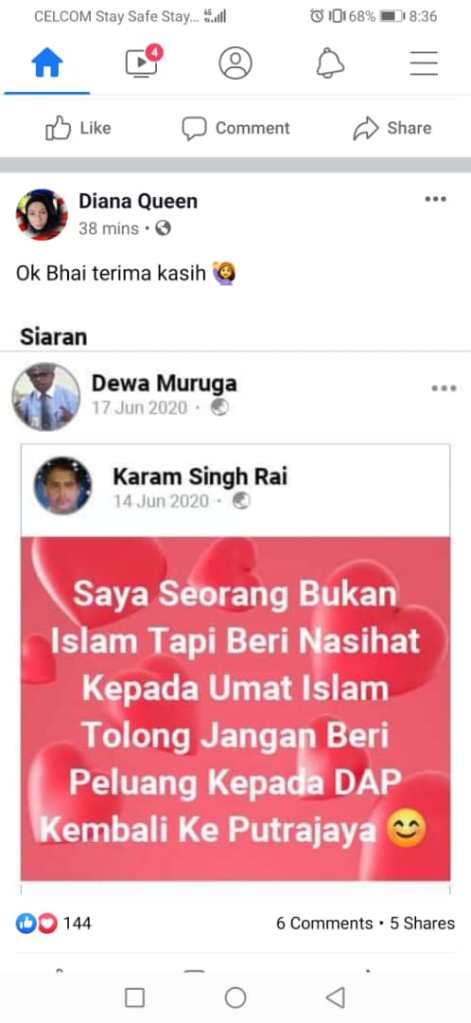View the 144 reactions list
Image resolution: width=471 pixels, height=1023 pixels.
(x=53, y=923)
